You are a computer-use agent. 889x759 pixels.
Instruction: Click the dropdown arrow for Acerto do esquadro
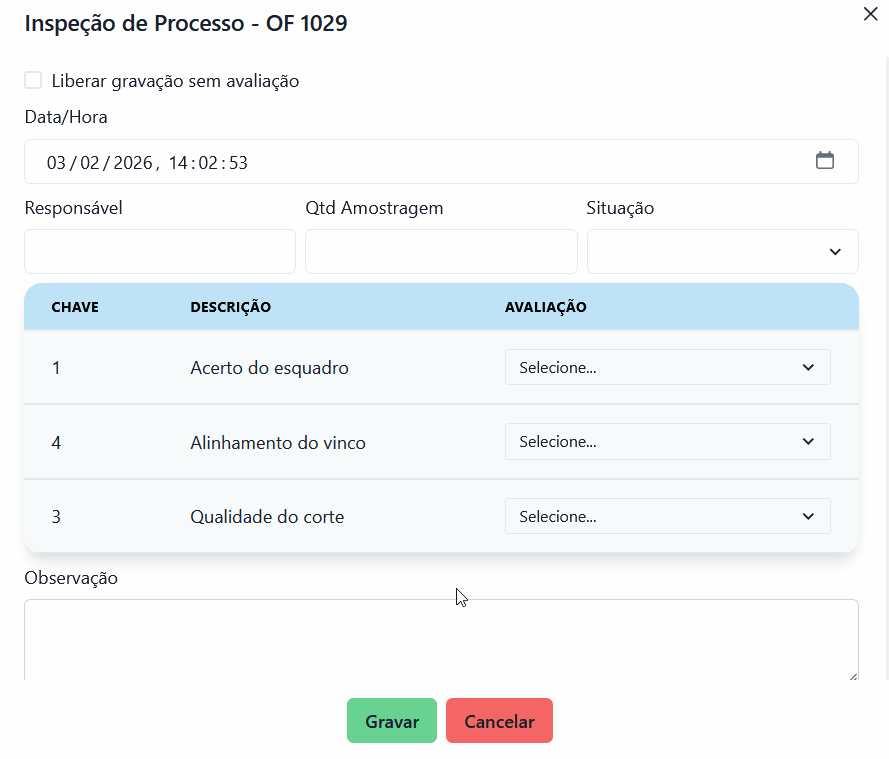click(x=808, y=367)
